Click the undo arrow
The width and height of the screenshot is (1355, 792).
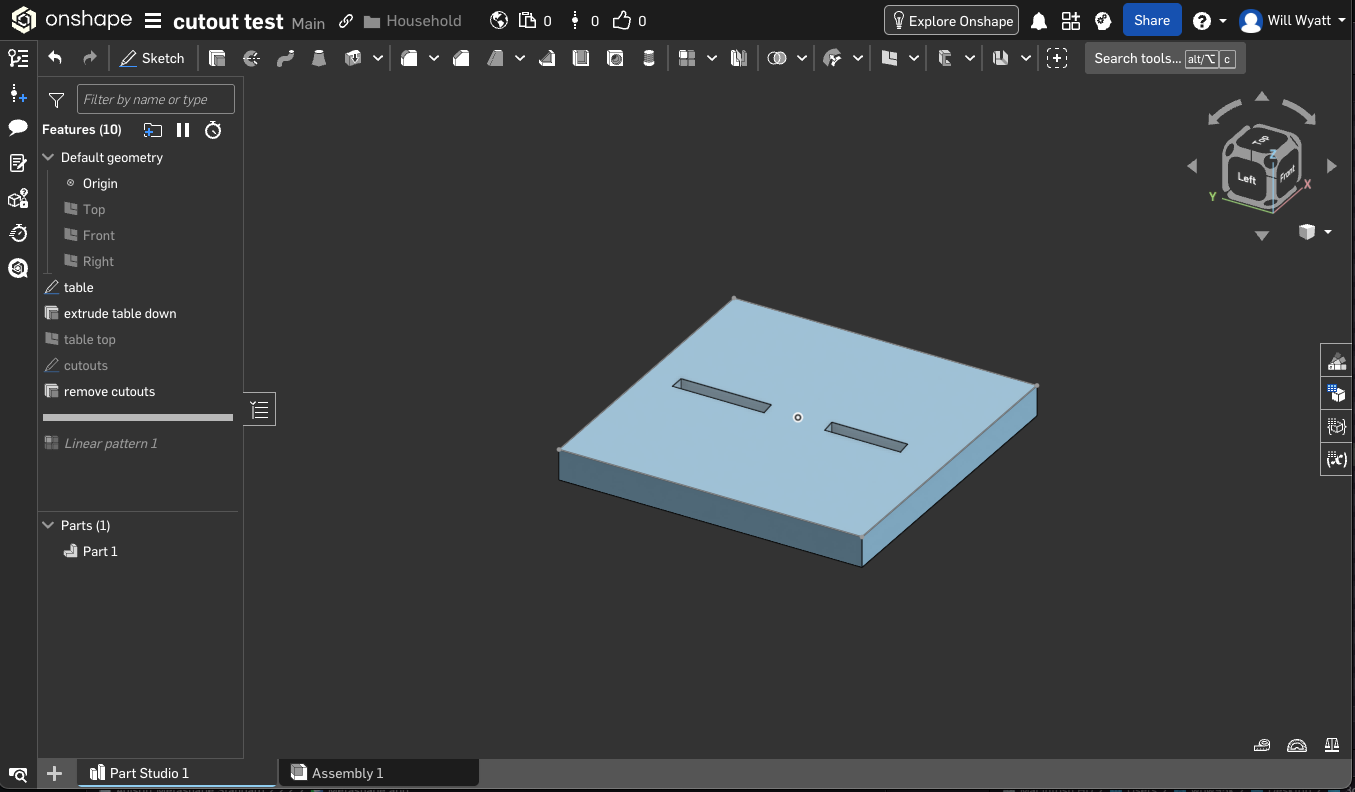(55, 59)
